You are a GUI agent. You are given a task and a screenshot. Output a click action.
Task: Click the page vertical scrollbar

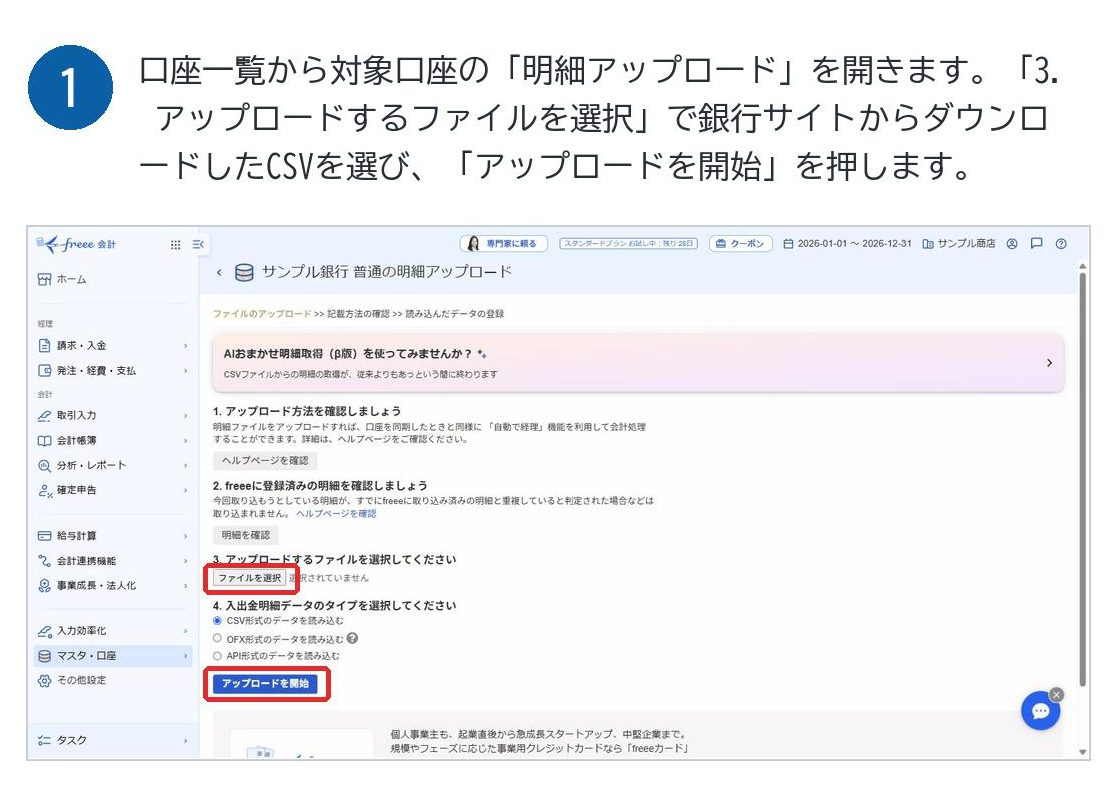pyautogui.click(x=1083, y=479)
